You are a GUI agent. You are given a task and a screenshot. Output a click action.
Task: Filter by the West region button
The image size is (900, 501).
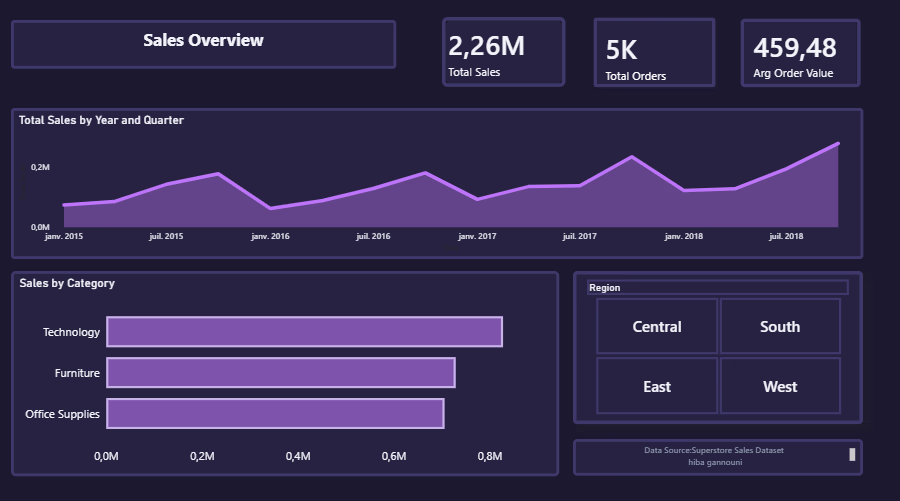[x=780, y=386]
